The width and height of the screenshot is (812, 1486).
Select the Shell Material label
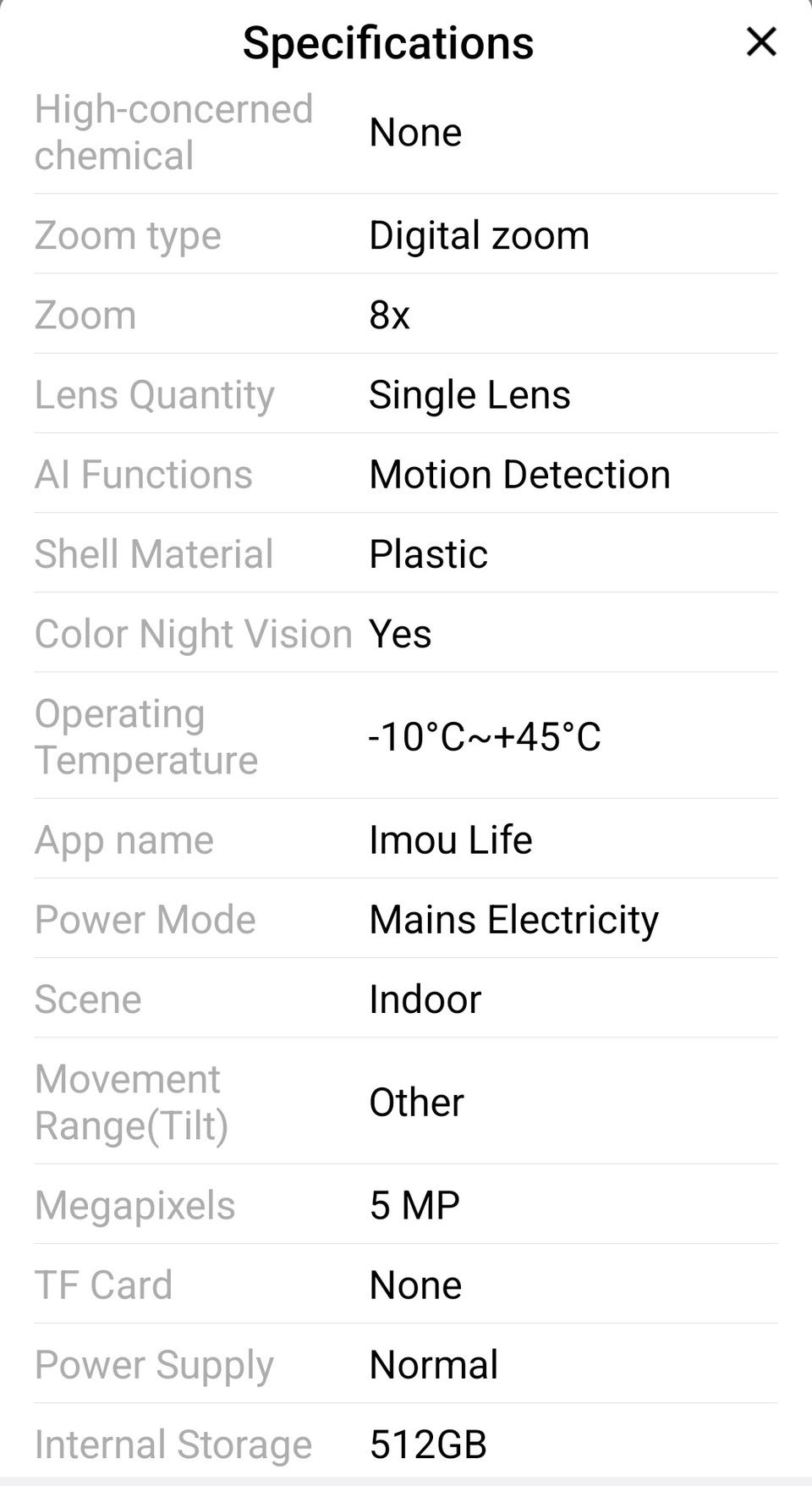[153, 553]
